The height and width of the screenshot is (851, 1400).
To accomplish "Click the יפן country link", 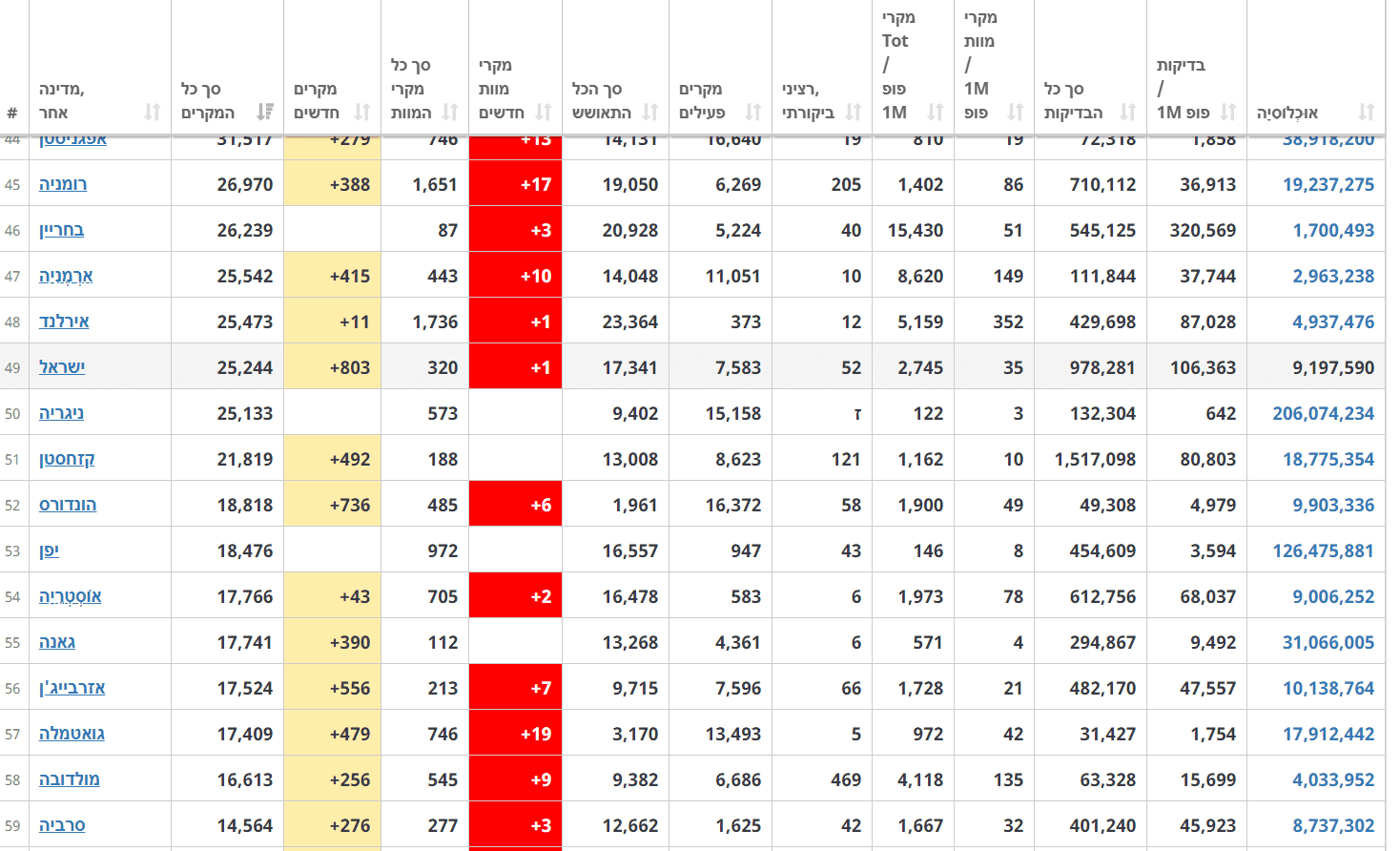I will click(49, 550).
